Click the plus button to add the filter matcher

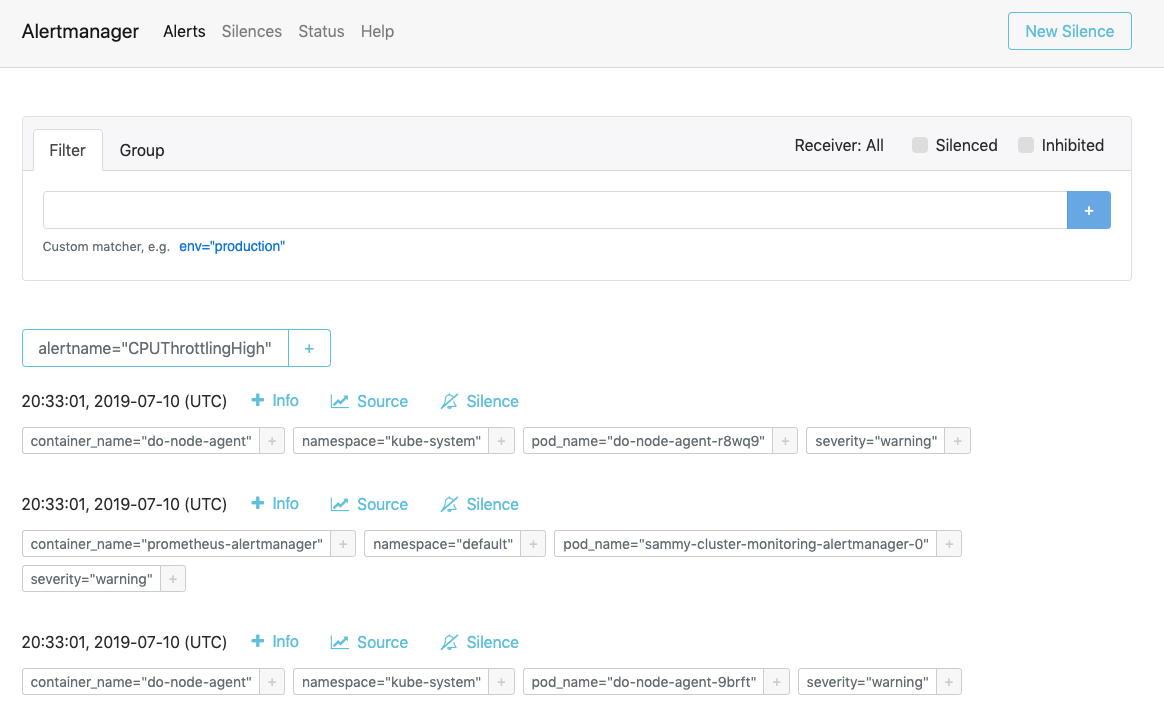(x=1088, y=210)
